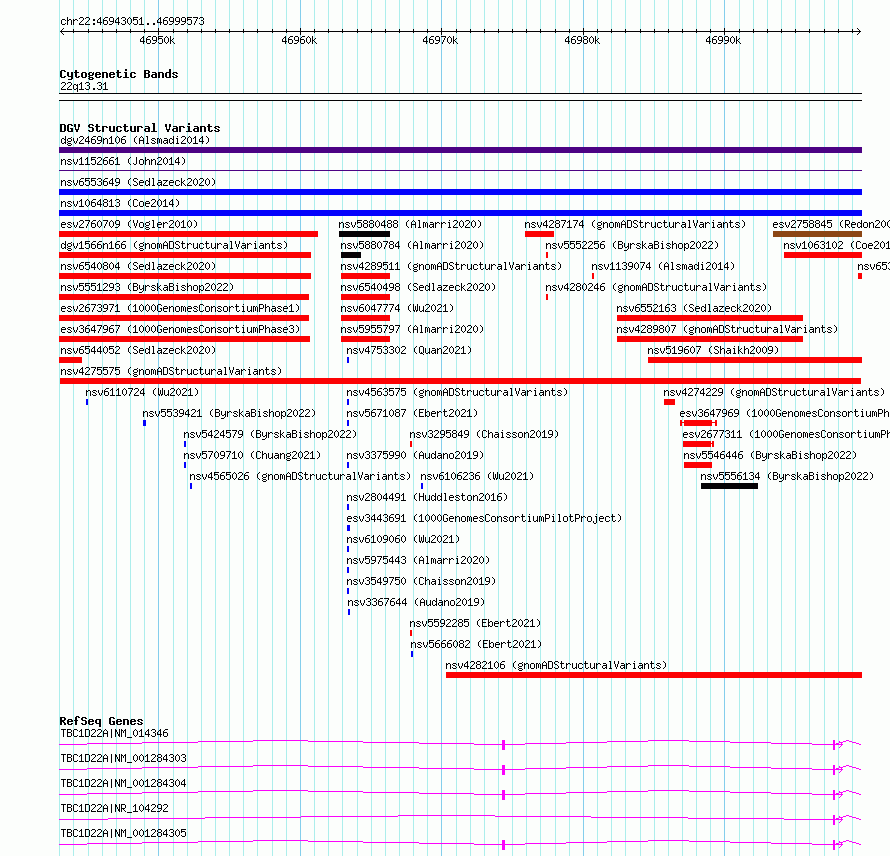Click nsv5556134 (ByrskaBishop2022) label
This screenshot has height=856, width=890.
tap(787, 476)
